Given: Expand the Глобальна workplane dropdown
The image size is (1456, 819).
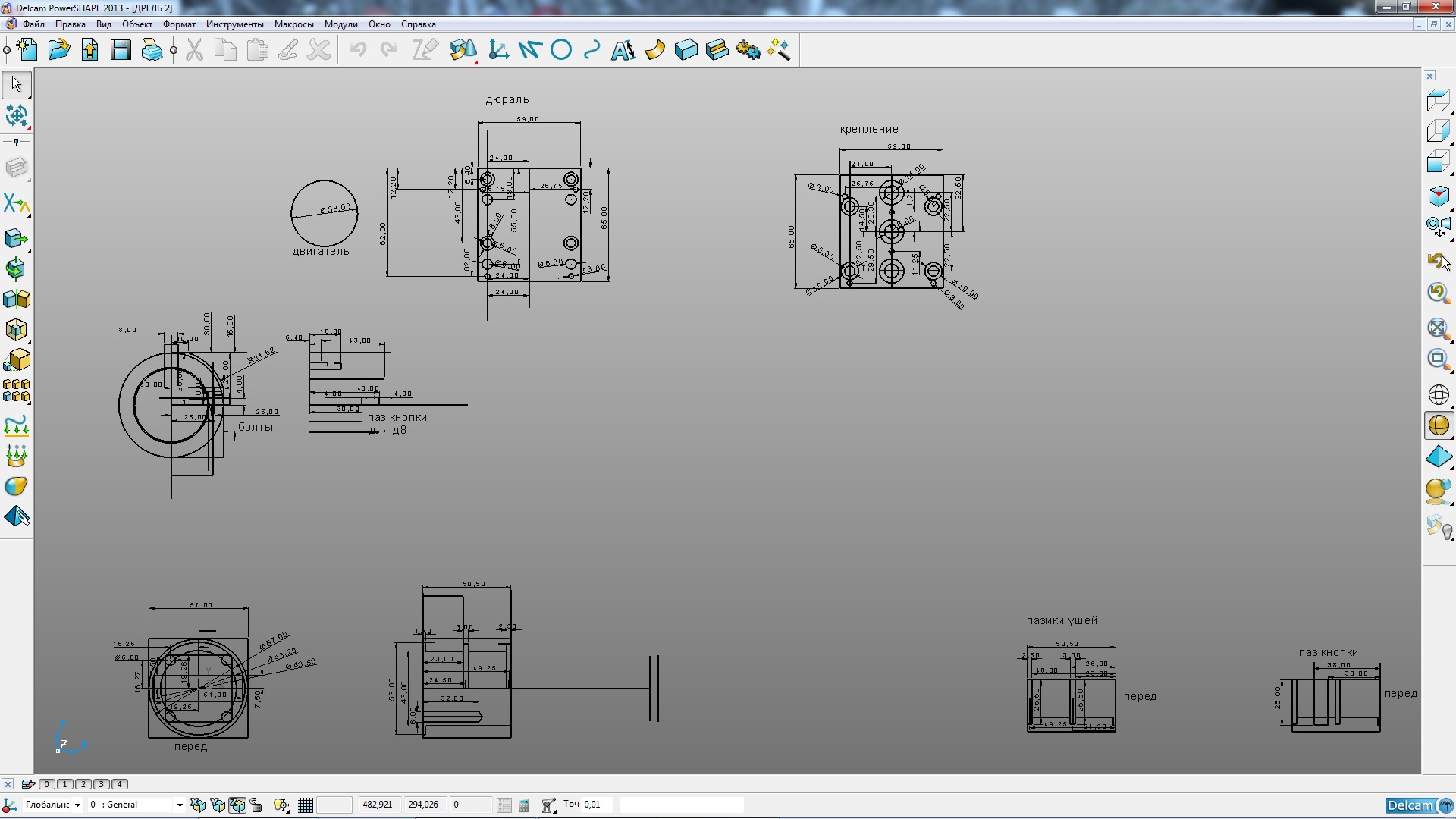Looking at the screenshot, I should [77, 805].
